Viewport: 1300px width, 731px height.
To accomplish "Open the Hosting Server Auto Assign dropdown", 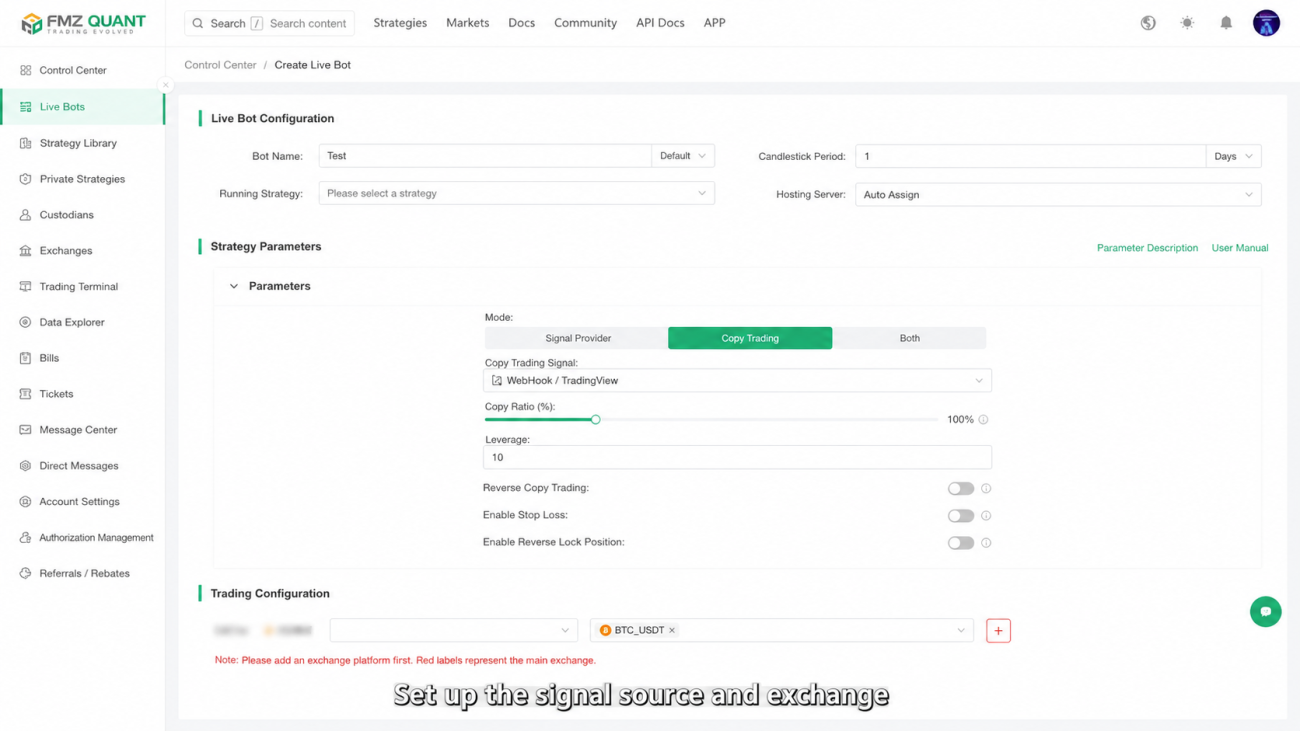I will coord(1058,195).
